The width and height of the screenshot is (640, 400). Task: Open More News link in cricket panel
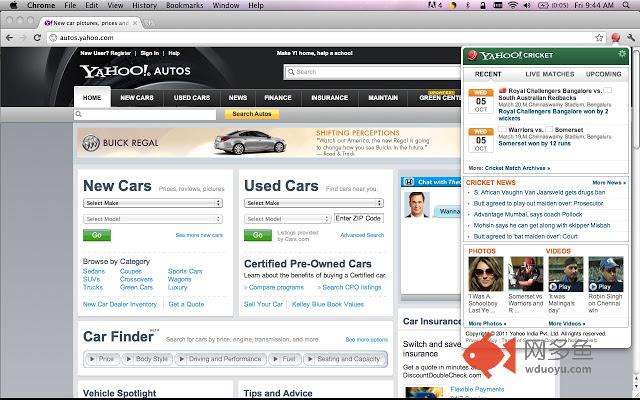609,182
